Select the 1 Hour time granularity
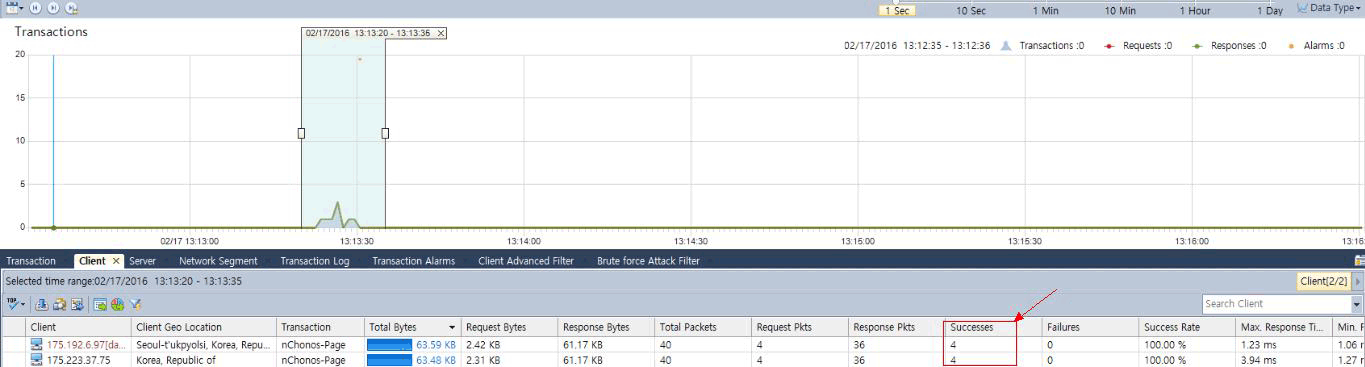1365x367 pixels. (1195, 10)
